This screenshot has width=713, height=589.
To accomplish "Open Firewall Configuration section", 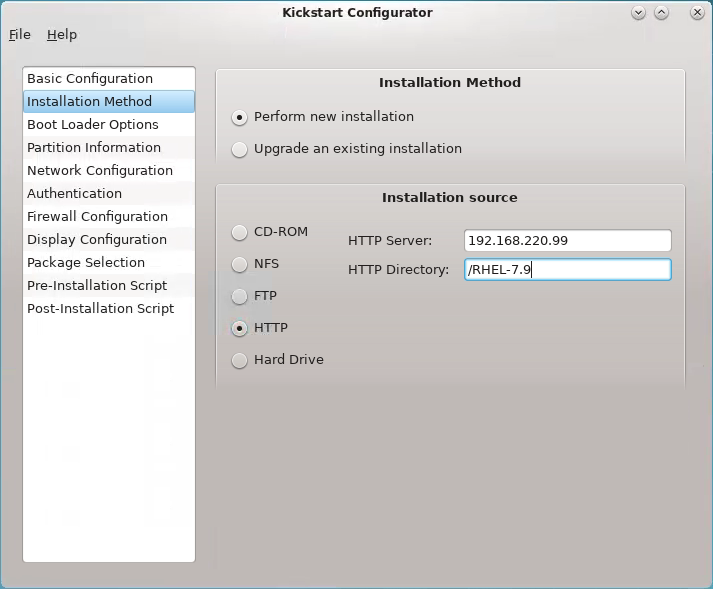I will coord(109,216).
